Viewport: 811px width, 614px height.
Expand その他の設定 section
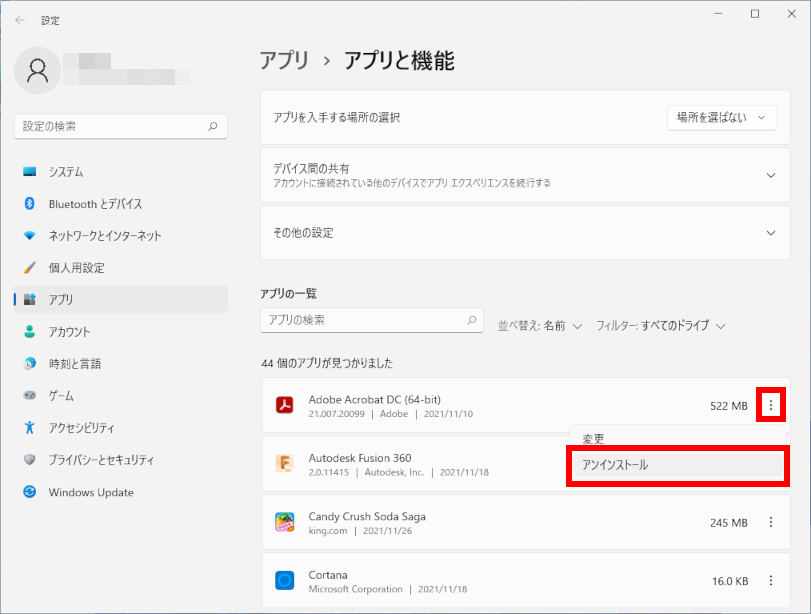(x=770, y=233)
